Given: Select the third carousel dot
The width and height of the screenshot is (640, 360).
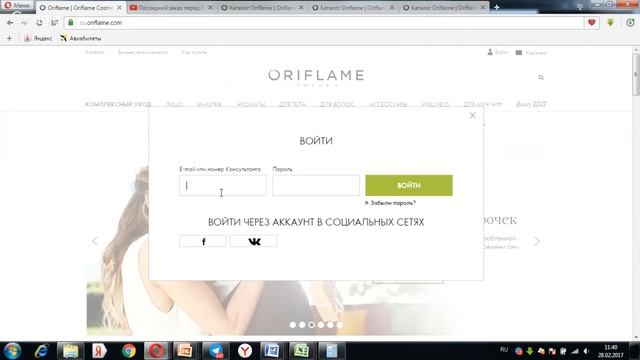Looking at the screenshot, I should [x=311, y=325].
